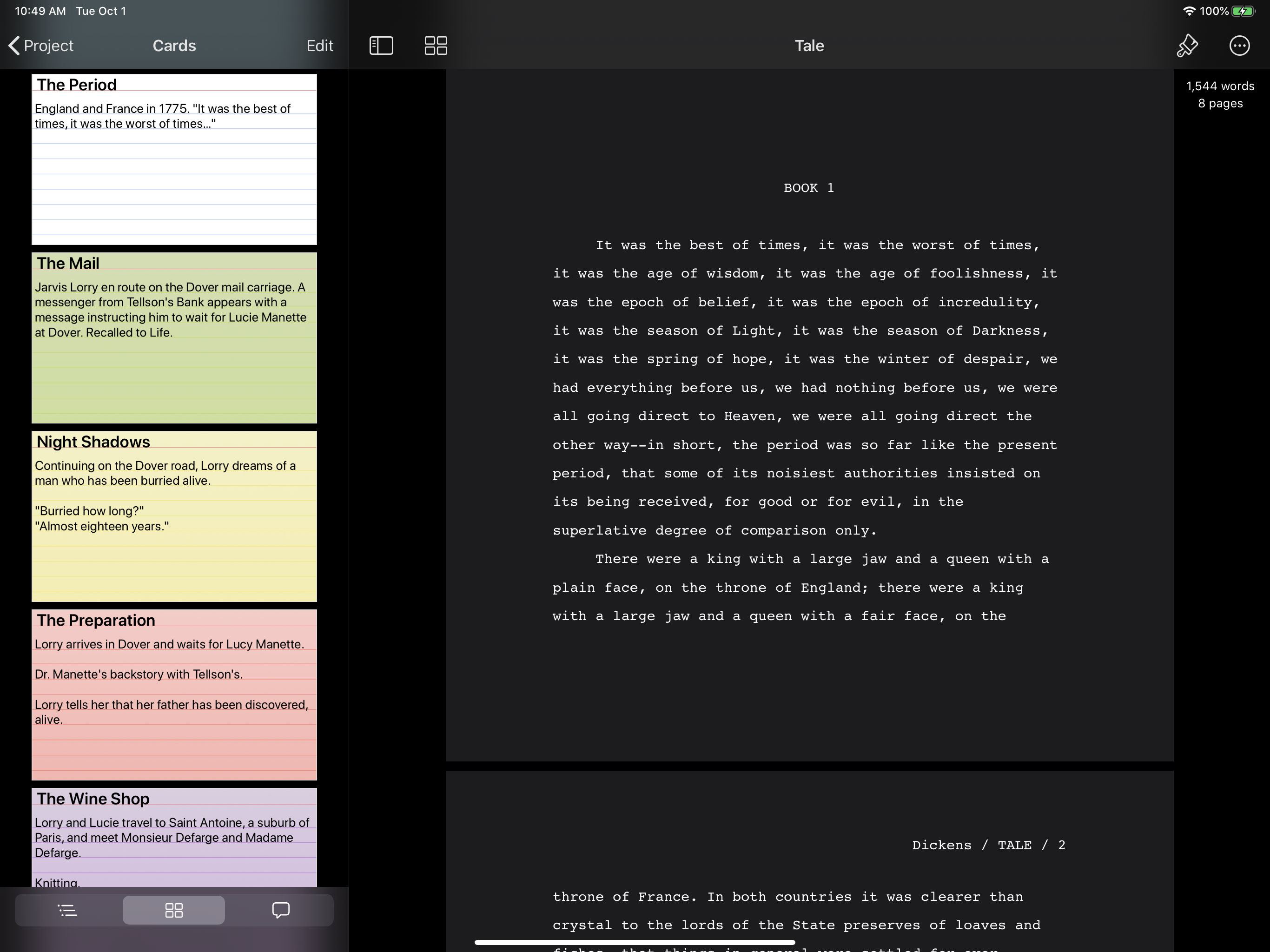Switch to outline list view

[x=67, y=910]
